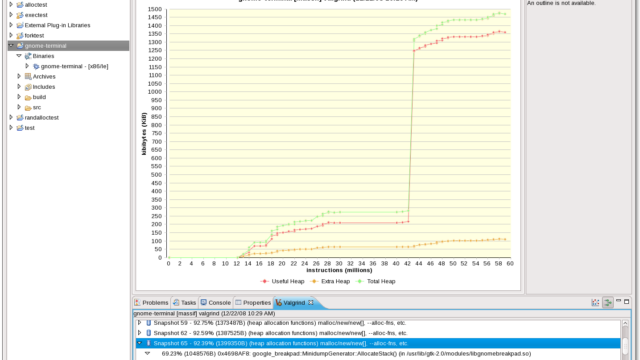Expand the test project
This screenshot has width=640, height=360.
click(11, 127)
